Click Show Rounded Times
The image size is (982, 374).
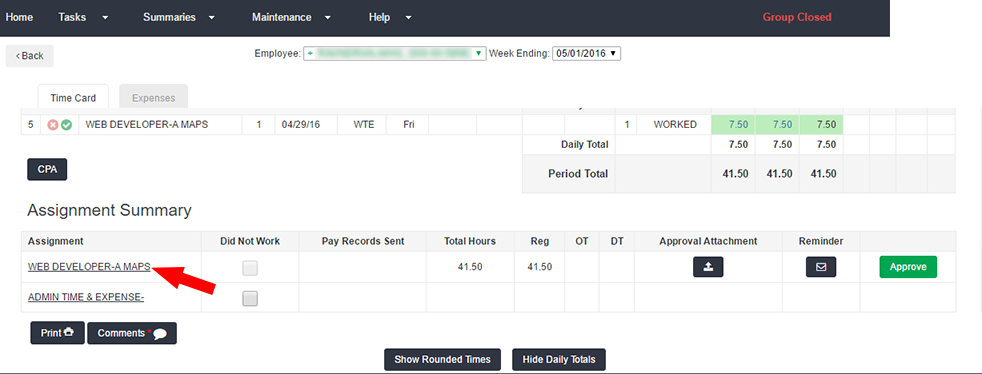pos(442,360)
